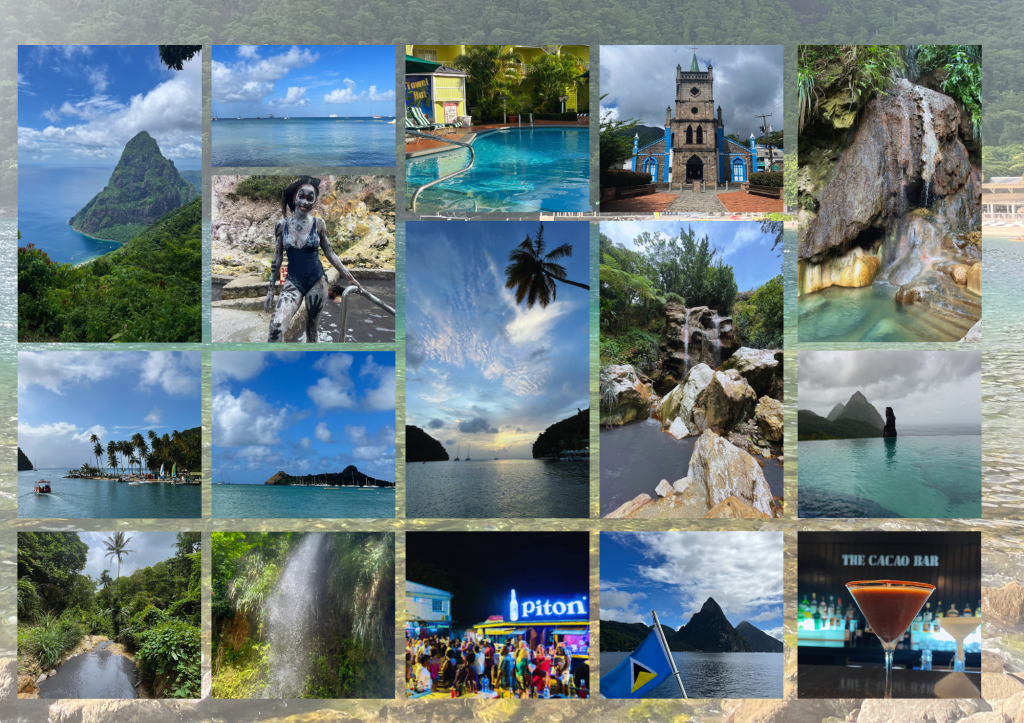The image size is (1024, 723).
Task: Open the palm-lined beach with boat photo
Action: click(109, 434)
